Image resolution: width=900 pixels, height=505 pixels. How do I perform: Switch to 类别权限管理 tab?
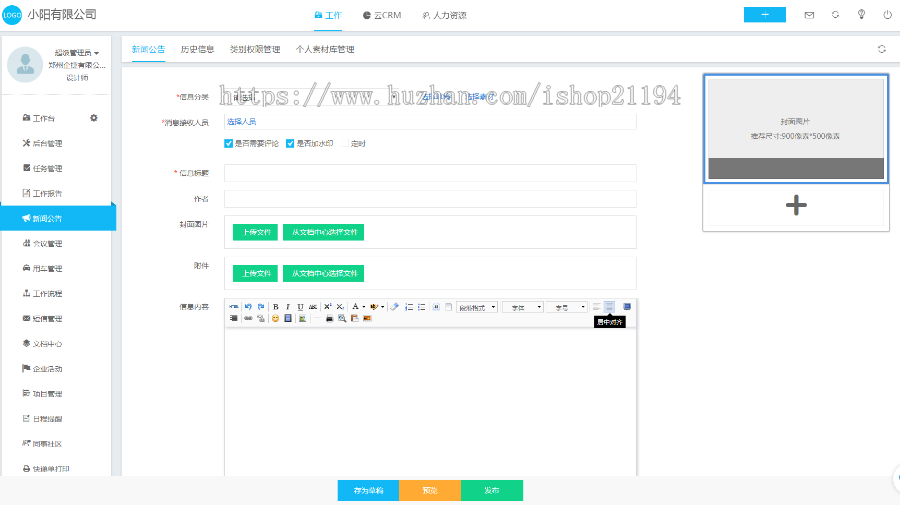tap(255, 49)
